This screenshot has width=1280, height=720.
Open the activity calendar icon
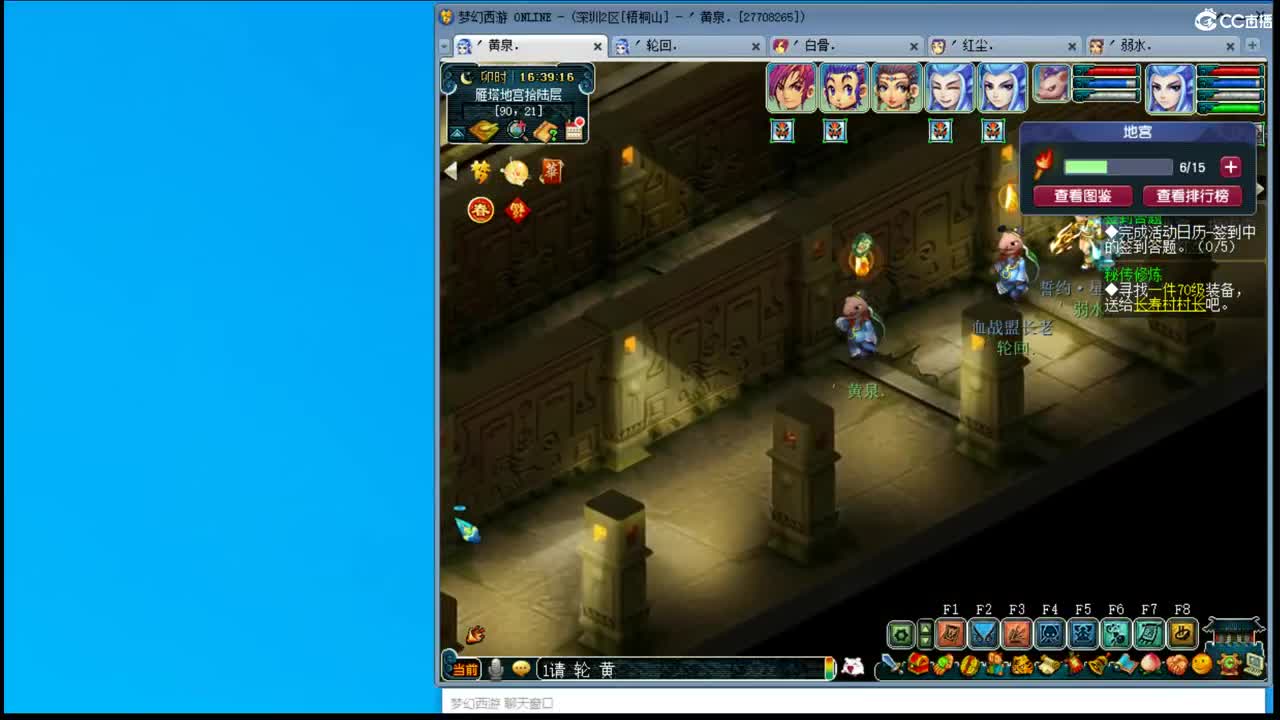(x=574, y=129)
